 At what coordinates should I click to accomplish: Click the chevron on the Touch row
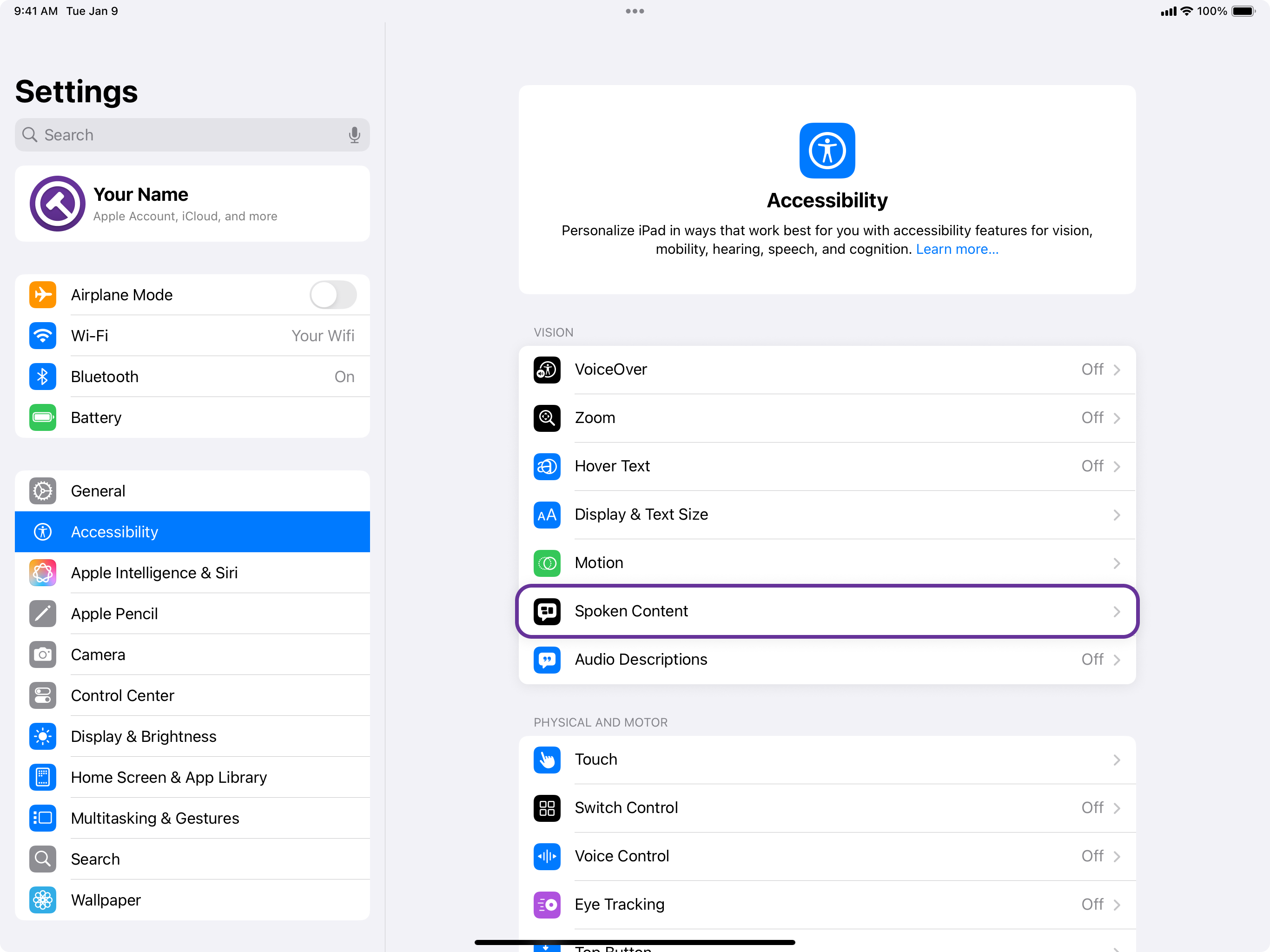tap(1116, 760)
